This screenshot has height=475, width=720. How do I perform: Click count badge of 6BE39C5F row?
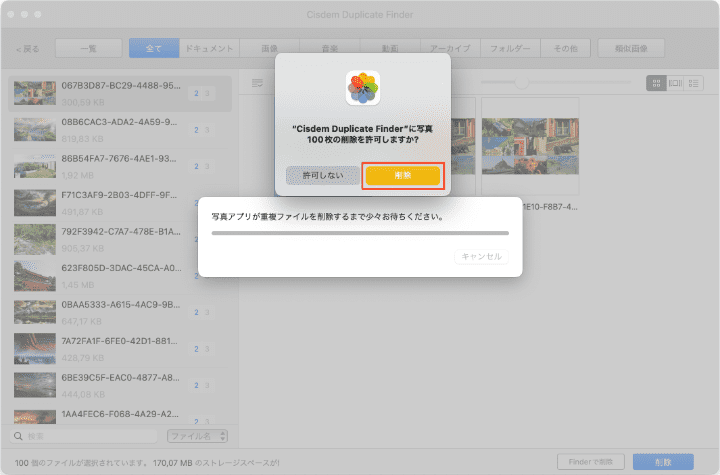point(202,385)
